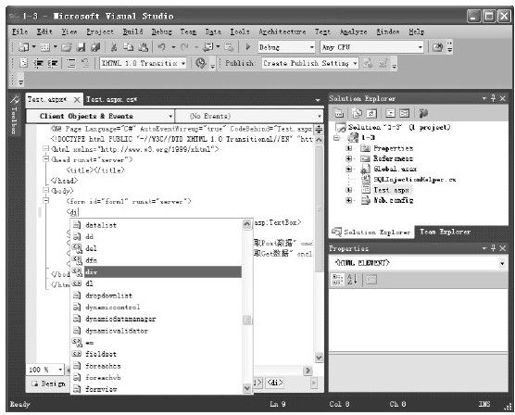Collapse the 1-3 project node
The image size is (515, 415).
[x=337, y=138]
